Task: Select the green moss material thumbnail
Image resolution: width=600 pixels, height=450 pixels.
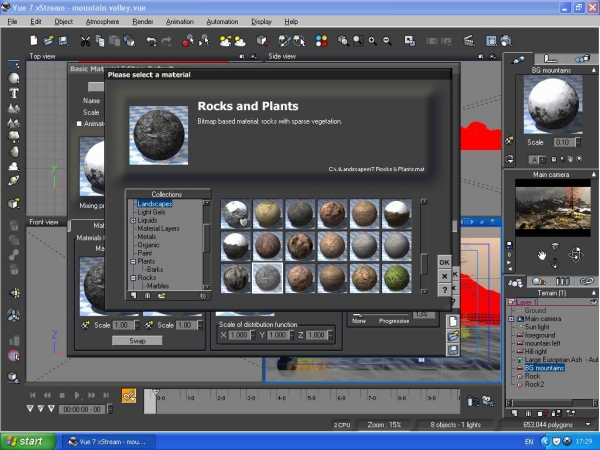Action: tap(396, 278)
